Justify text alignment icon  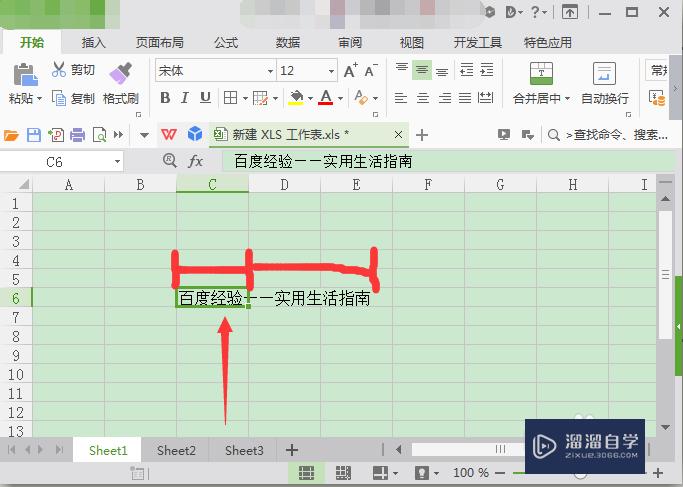(x=465, y=98)
